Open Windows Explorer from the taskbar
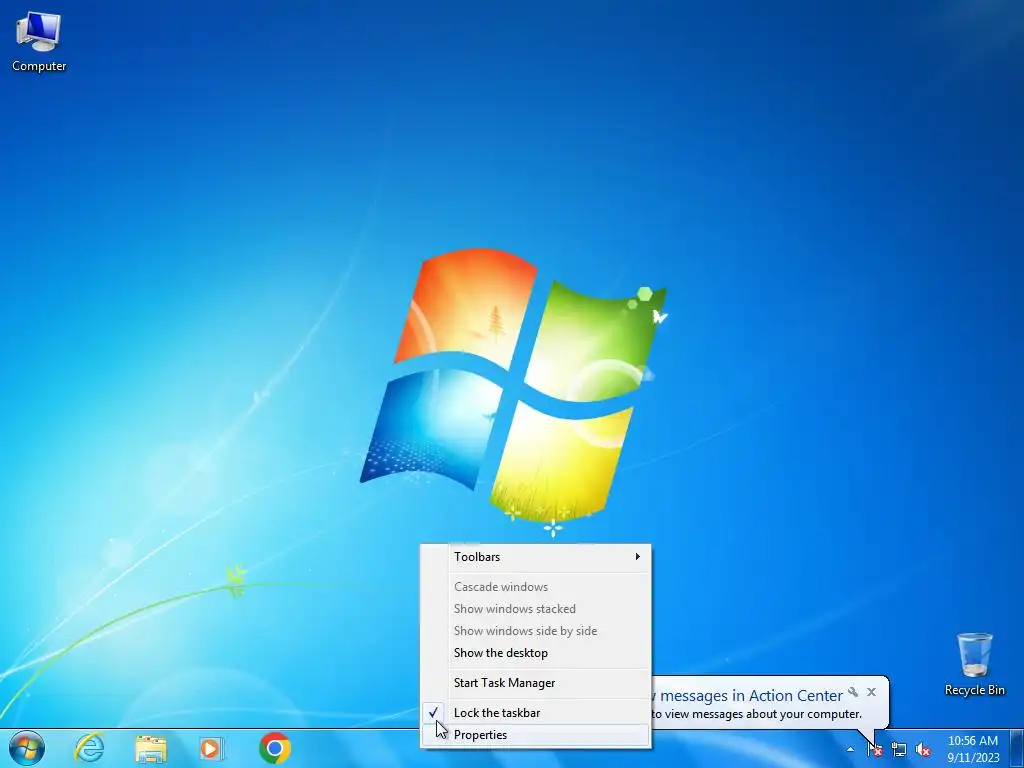Image resolution: width=1024 pixels, height=768 pixels. point(151,748)
